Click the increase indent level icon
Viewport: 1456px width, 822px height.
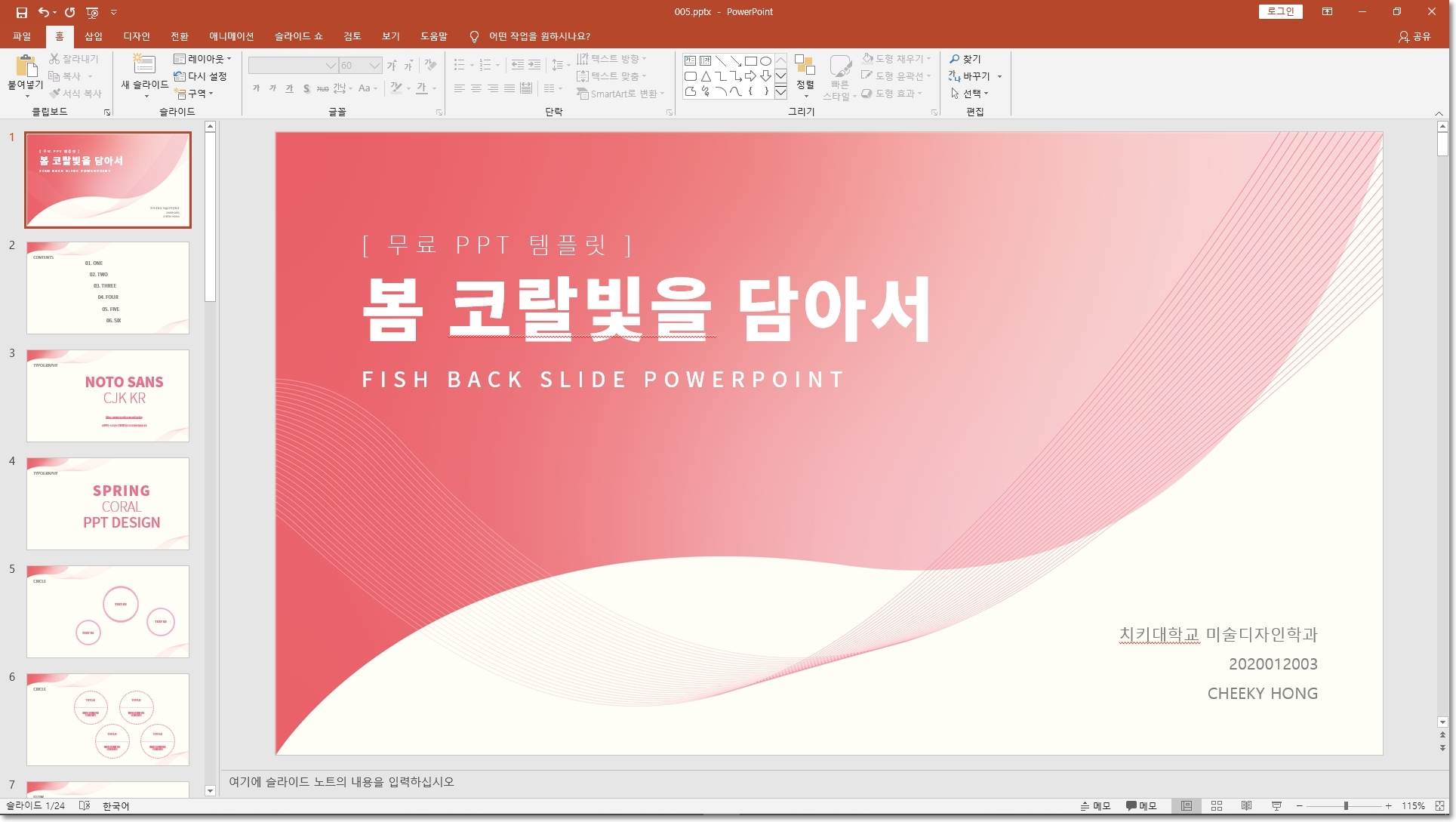[534, 65]
